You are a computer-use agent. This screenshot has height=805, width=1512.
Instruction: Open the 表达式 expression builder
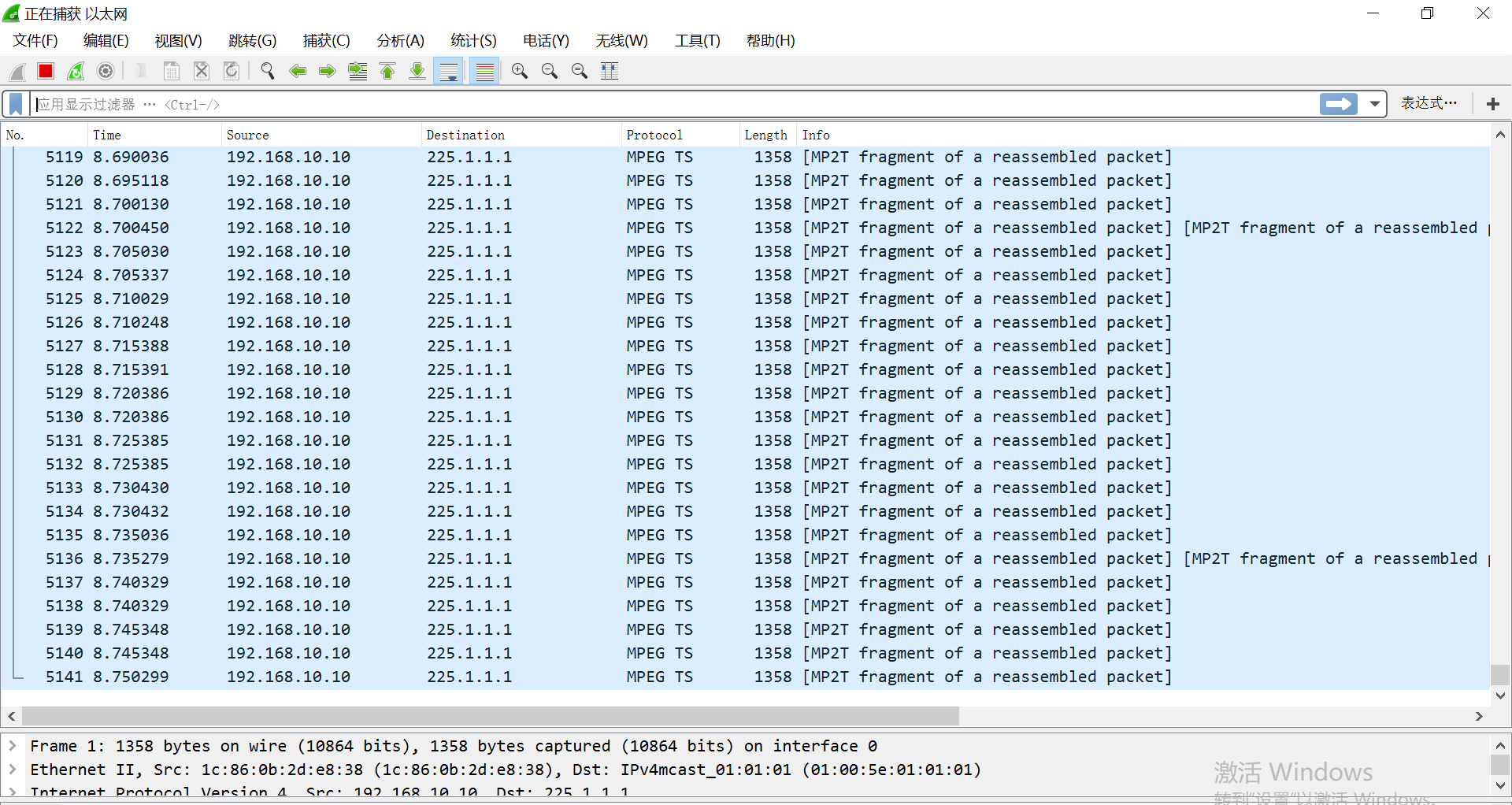pos(1429,103)
